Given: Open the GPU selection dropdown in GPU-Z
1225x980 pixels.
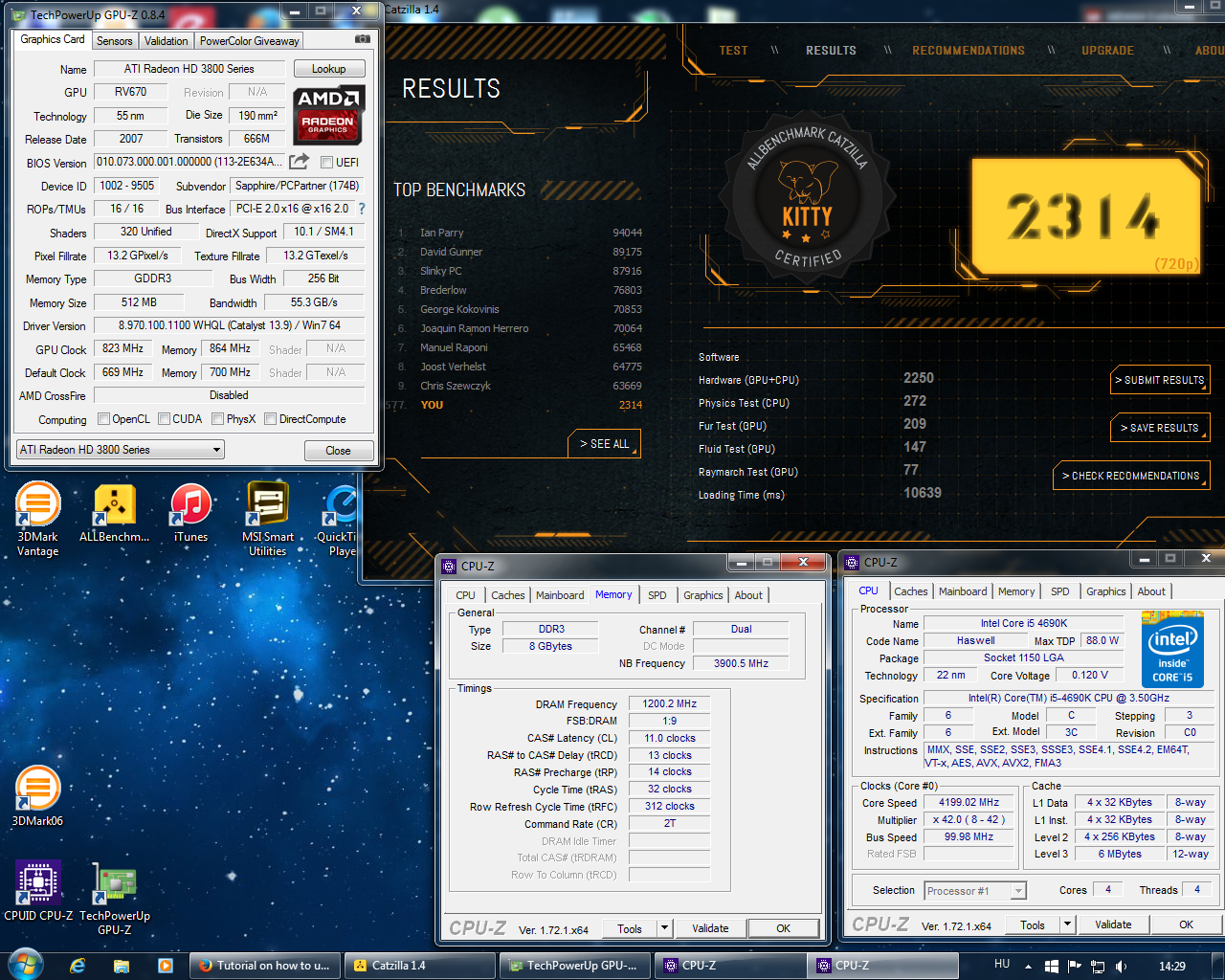Looking at the screenshot, I should [x=120, y=450].
